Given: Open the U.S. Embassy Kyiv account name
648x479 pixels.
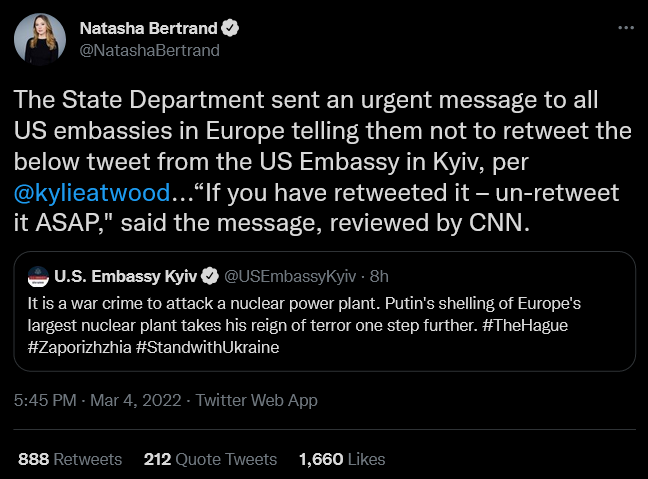Looking at the screenshot, I should (x=126, y=274).
